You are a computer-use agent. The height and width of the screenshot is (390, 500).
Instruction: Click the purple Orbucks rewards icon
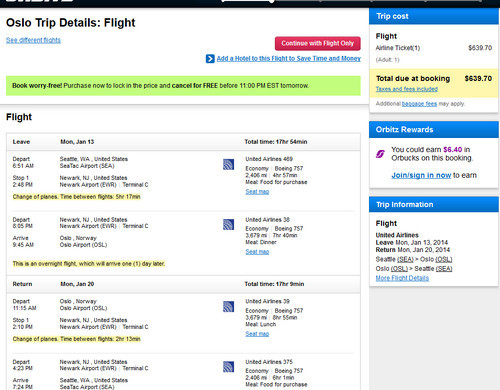pos(380,154)
